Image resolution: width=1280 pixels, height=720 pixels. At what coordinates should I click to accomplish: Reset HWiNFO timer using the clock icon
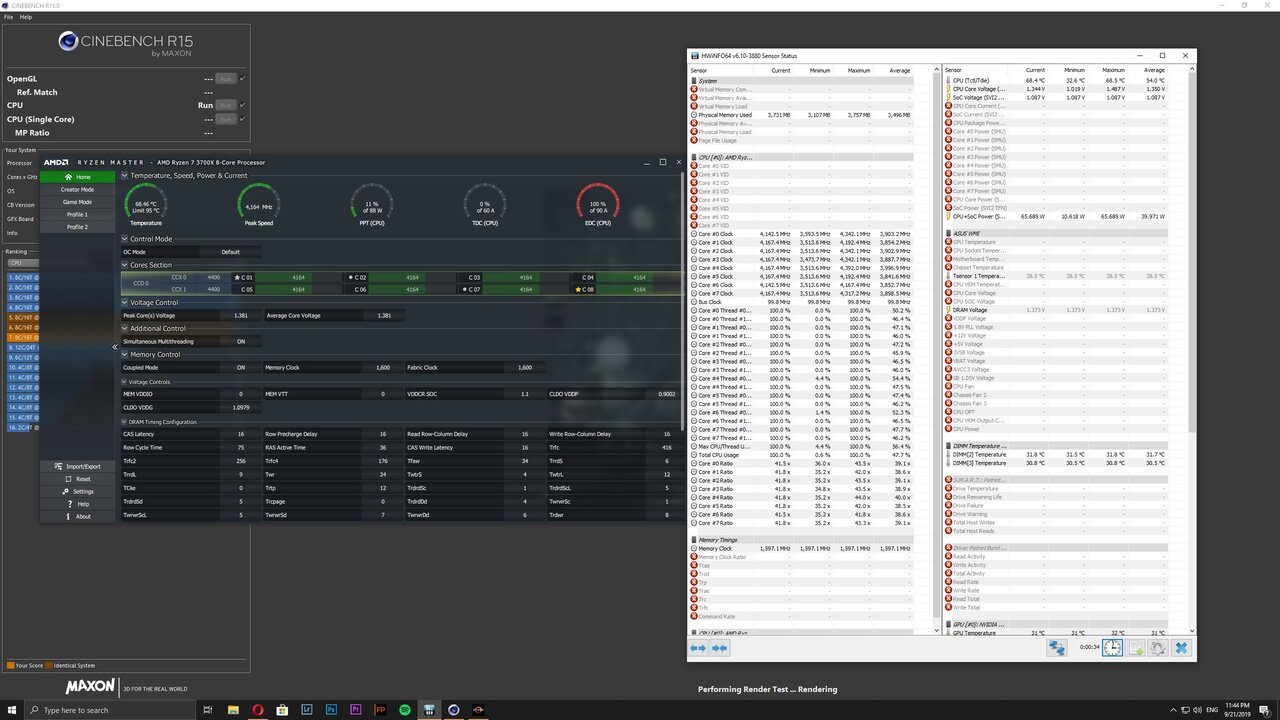[1113, 648]
